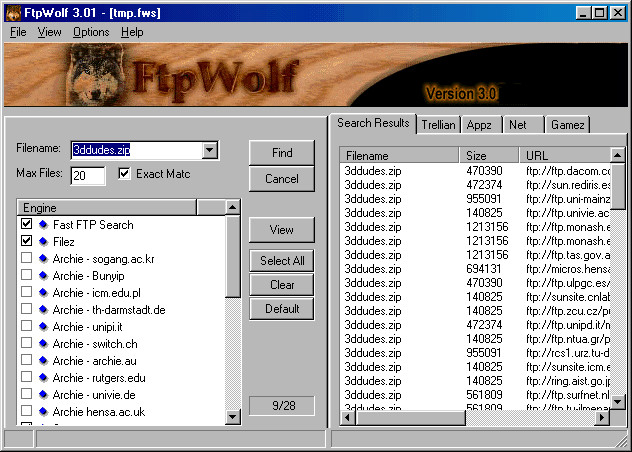Viewport: 632px width, 452px height.
Task: Sort results by Filename column header
Action: pos(399,155)
